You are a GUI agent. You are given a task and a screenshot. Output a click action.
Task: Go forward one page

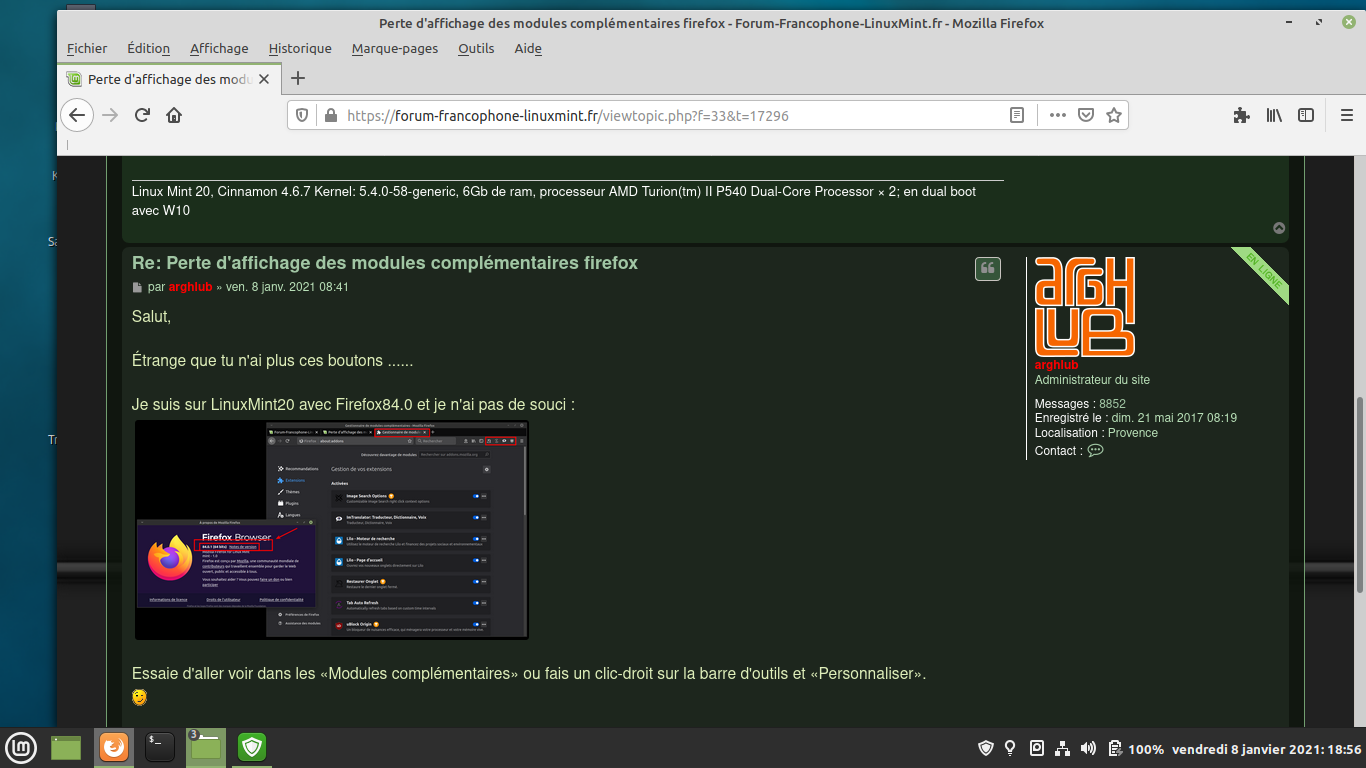[x=110, y=115]
